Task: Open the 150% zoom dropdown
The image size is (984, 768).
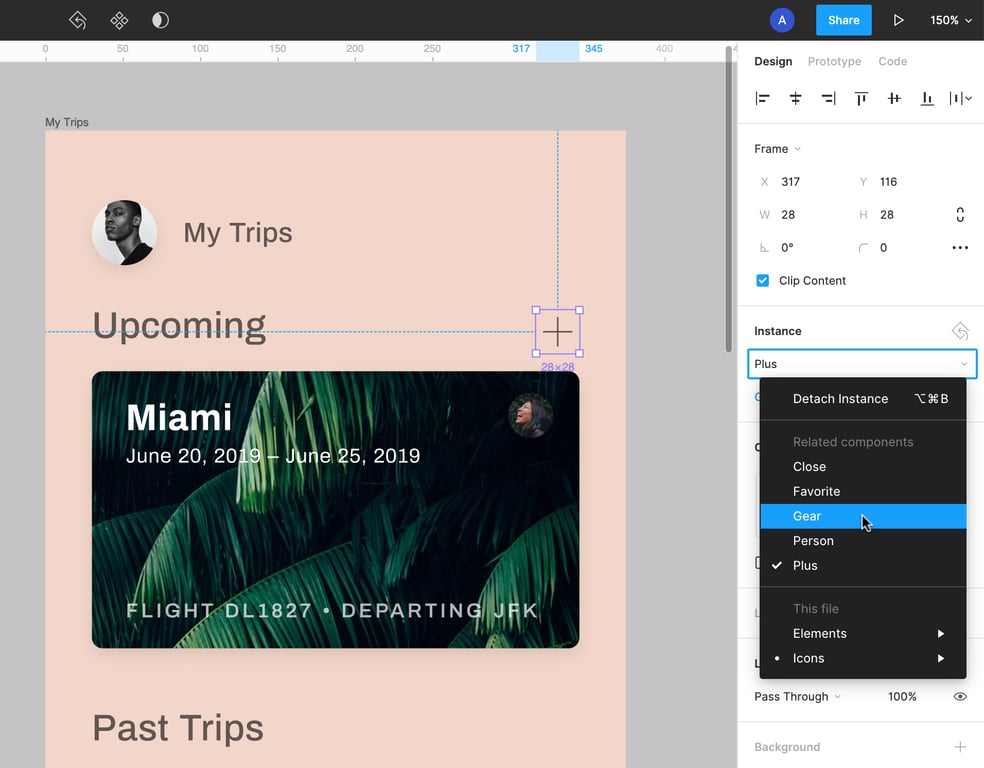Action: pyautogui.click(x=951, y=20)
